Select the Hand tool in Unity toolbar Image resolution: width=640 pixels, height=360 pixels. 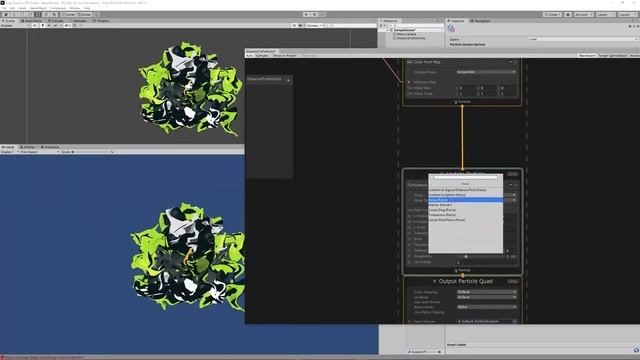pyautogui.click(x=6, y=15)
